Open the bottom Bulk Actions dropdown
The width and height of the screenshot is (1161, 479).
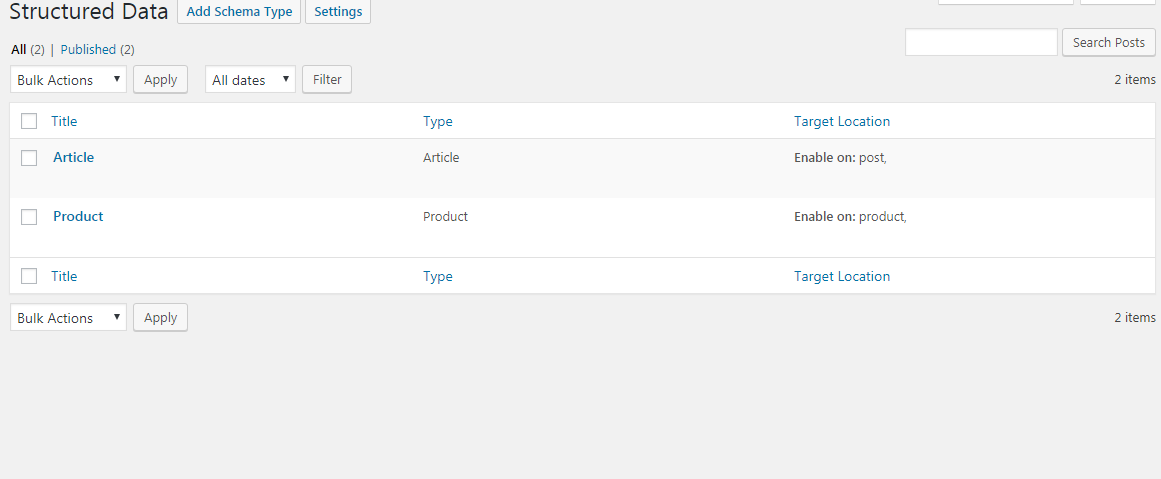pyautogui.click(x=68, y=318)
